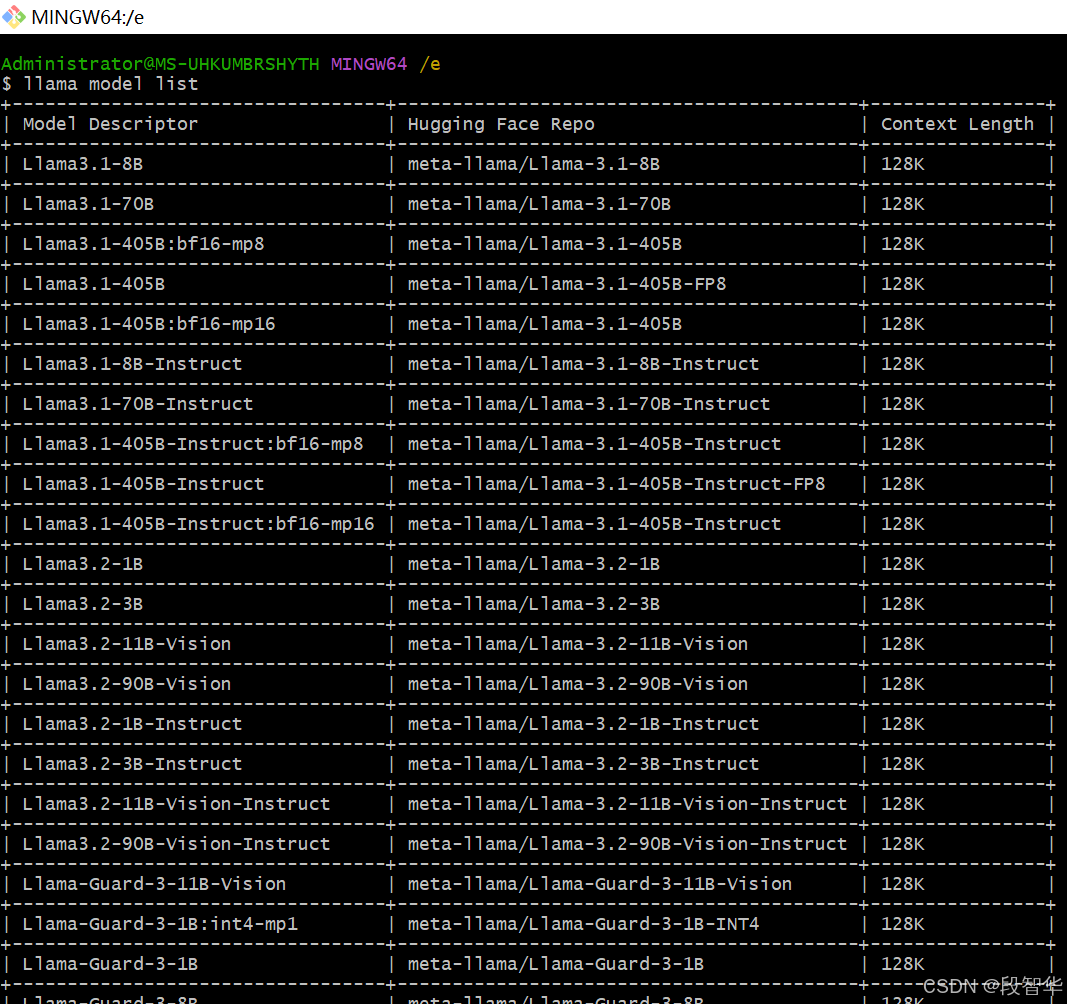This screenshot has height=1004, width=1067.
Task: Select the meta-llama/Llama-Guard-3-1B repo cell
Action: (x=555, y=964)
